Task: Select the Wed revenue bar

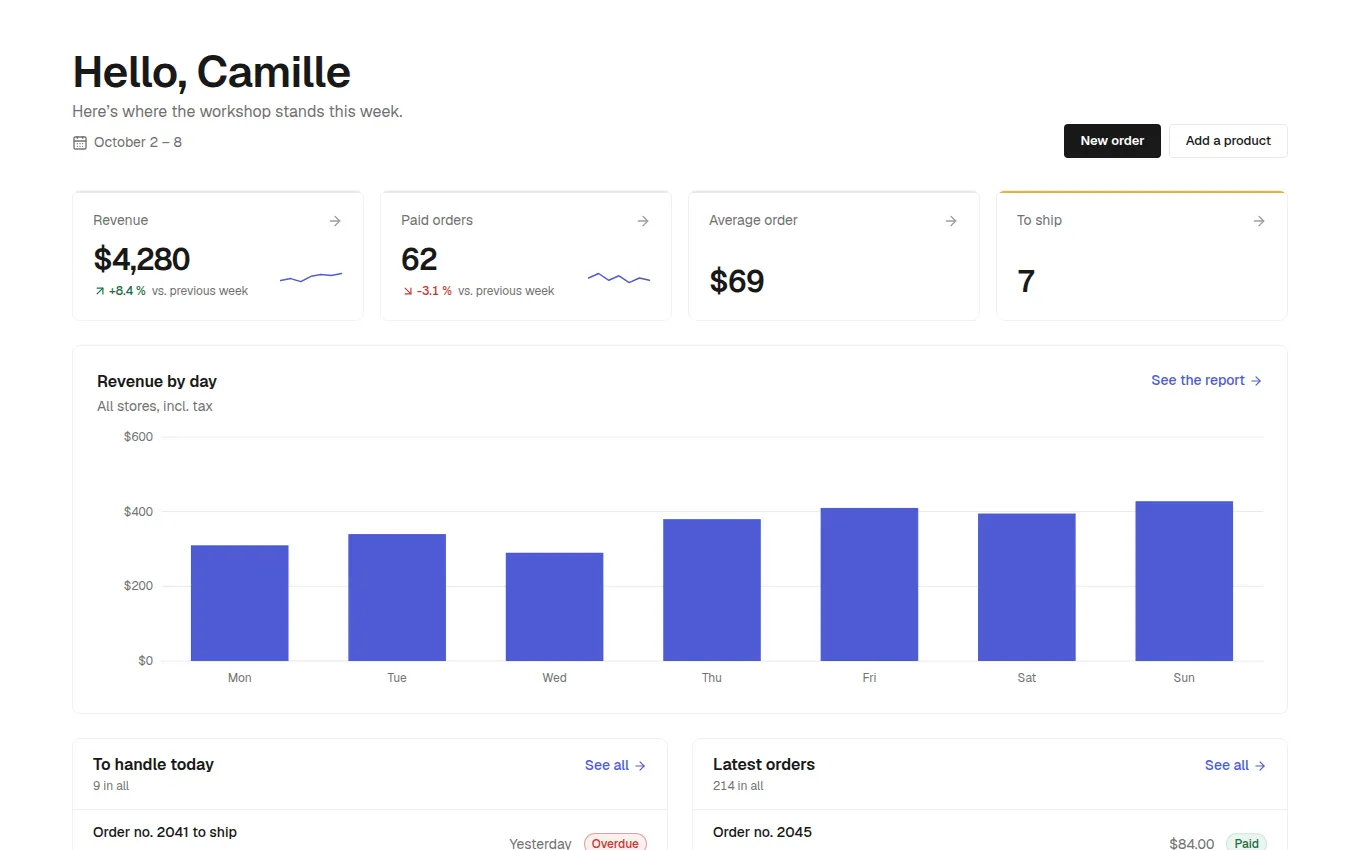Action: point(555,607)
